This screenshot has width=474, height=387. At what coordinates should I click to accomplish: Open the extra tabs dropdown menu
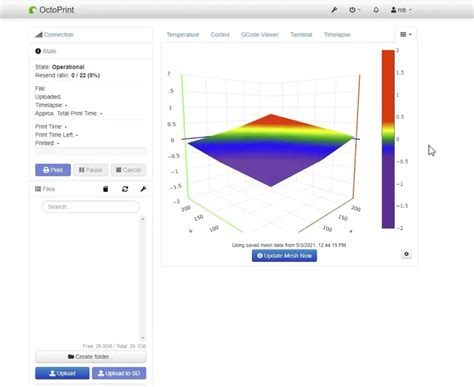click(x=406, y=34)
